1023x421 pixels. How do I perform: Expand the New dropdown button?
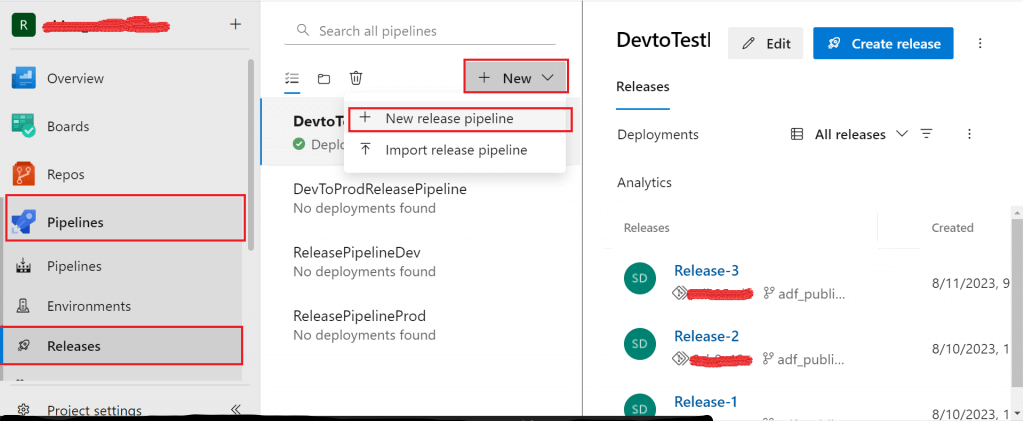tap(516, 78)
